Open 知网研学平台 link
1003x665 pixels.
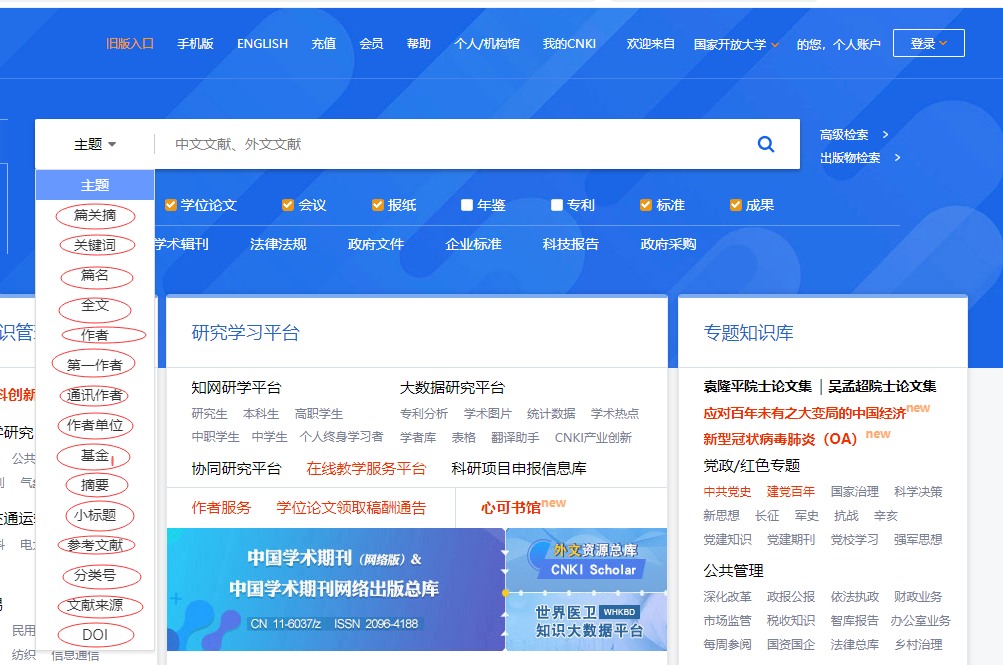[x=236, y=387]
